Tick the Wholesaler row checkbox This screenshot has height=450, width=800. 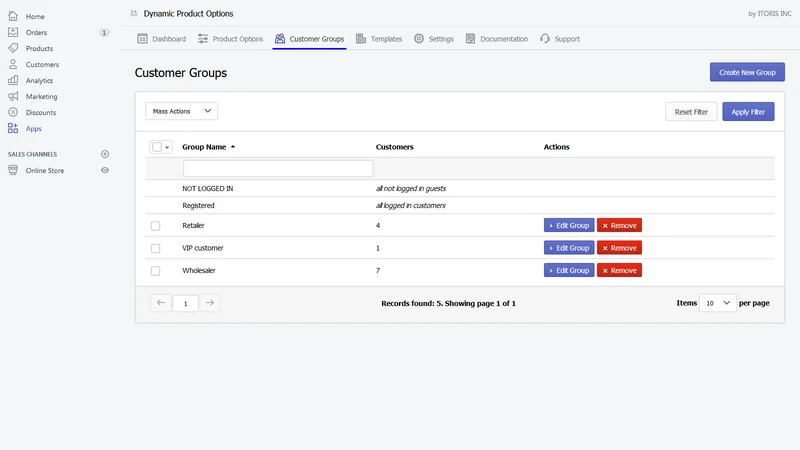pyautogui.click(x=156, y=270)
